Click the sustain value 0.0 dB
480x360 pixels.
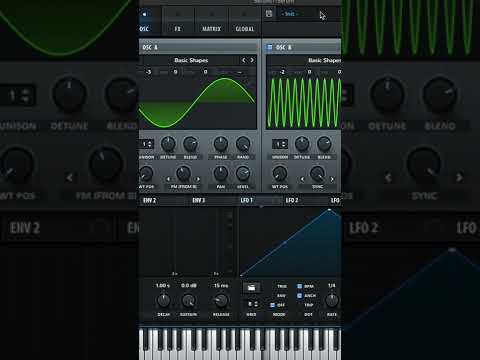(189, 286)
